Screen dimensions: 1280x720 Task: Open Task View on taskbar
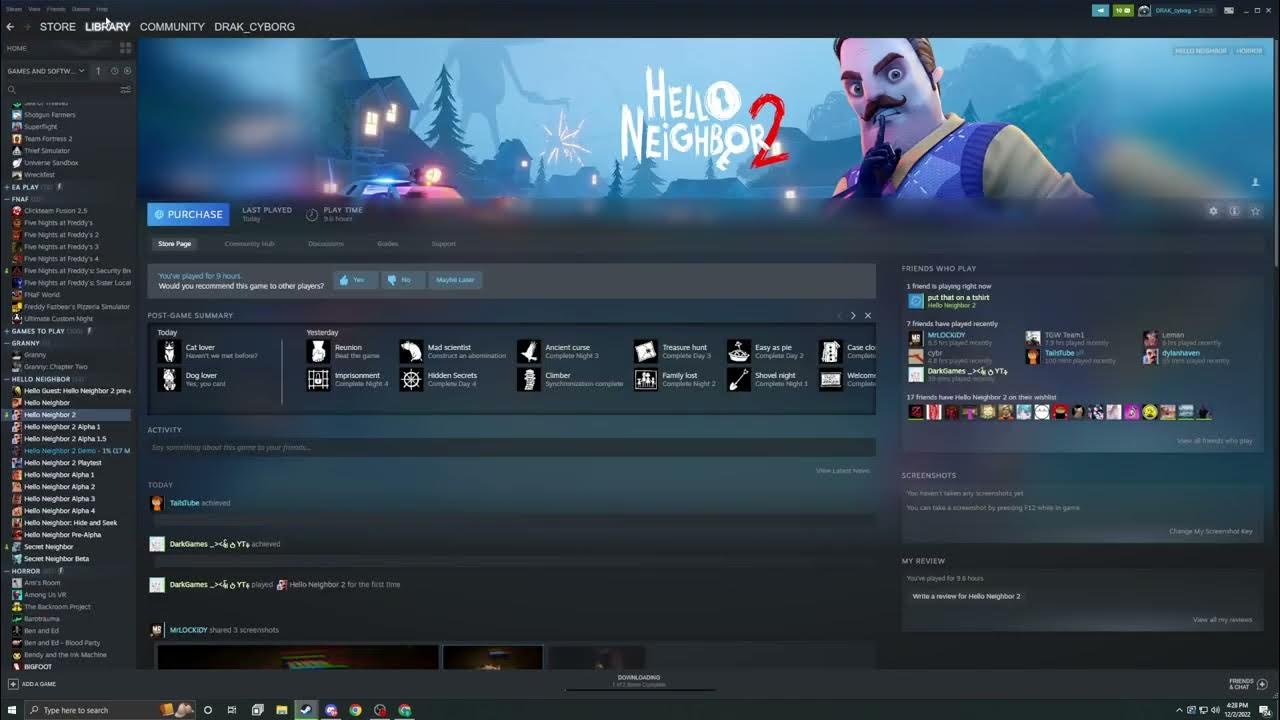(232, 710)
